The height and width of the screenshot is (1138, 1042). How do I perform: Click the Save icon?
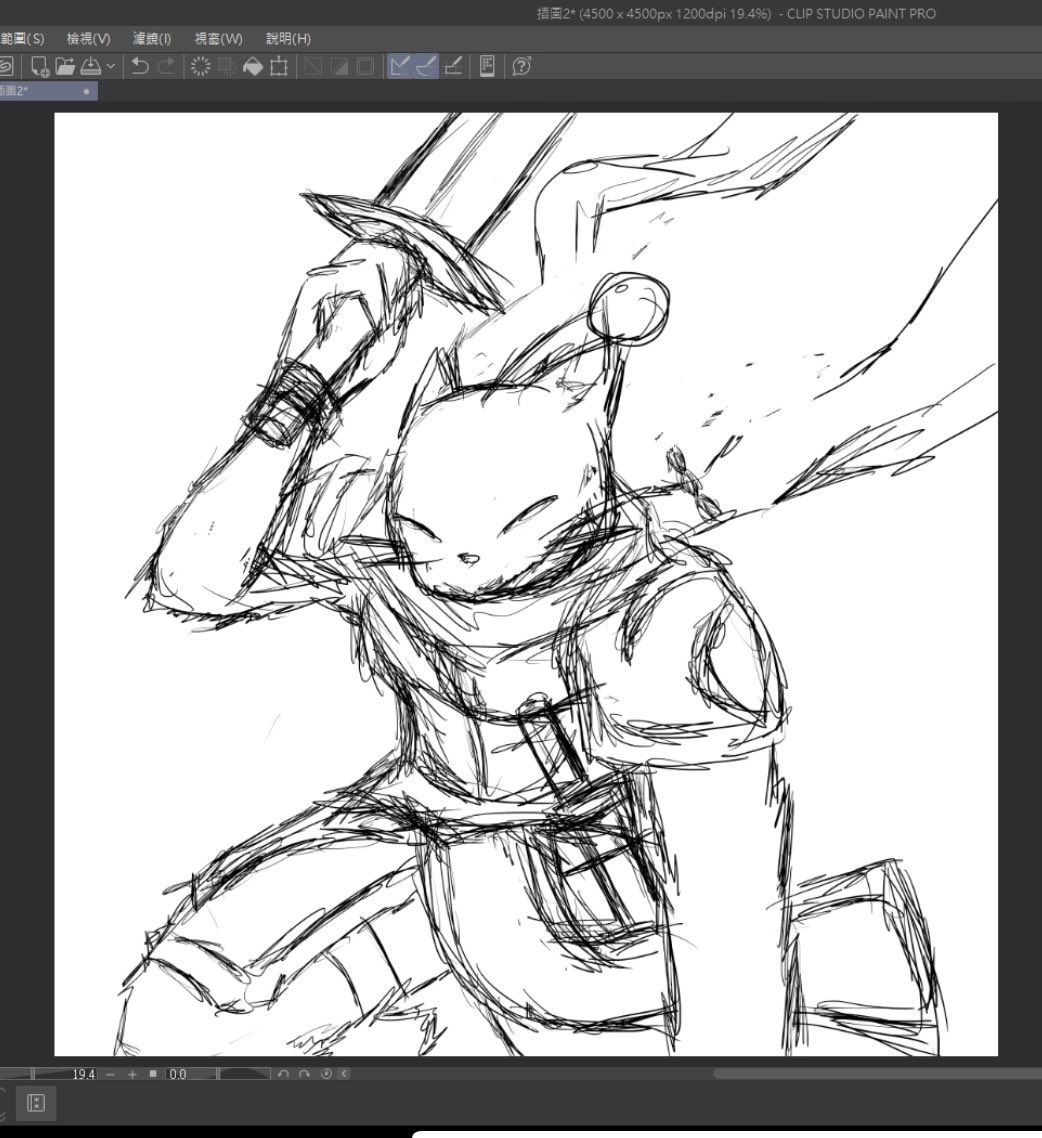tap(91, 67)
